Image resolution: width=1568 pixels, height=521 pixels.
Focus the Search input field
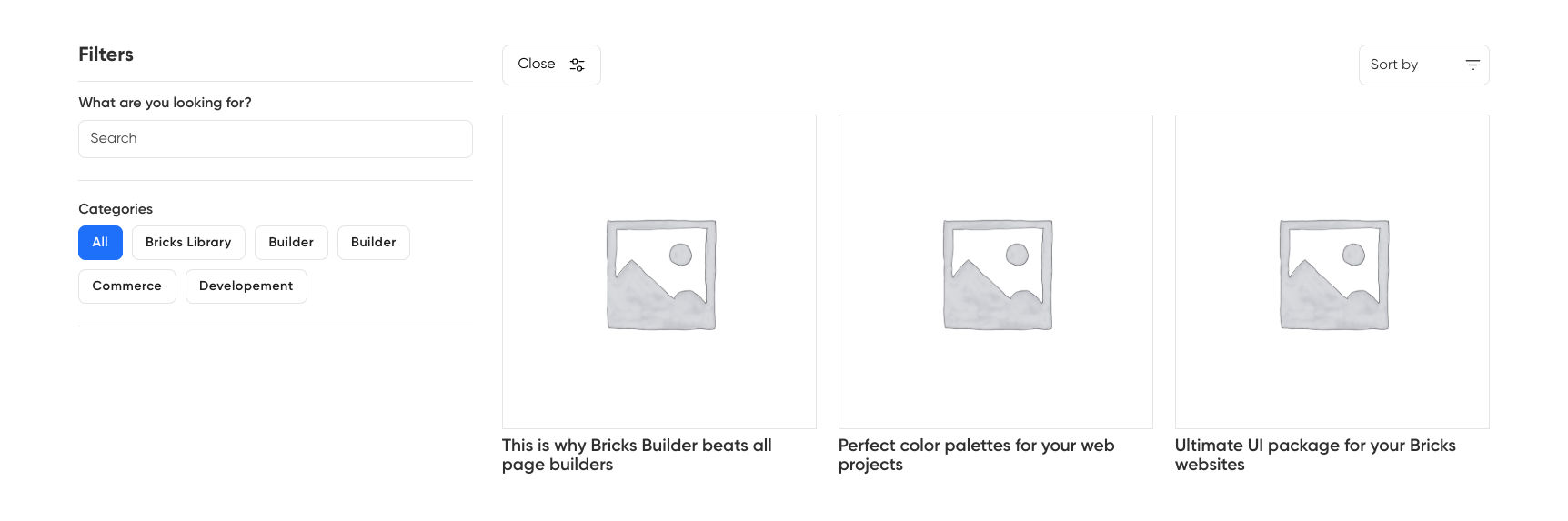(x=275, y=139)
